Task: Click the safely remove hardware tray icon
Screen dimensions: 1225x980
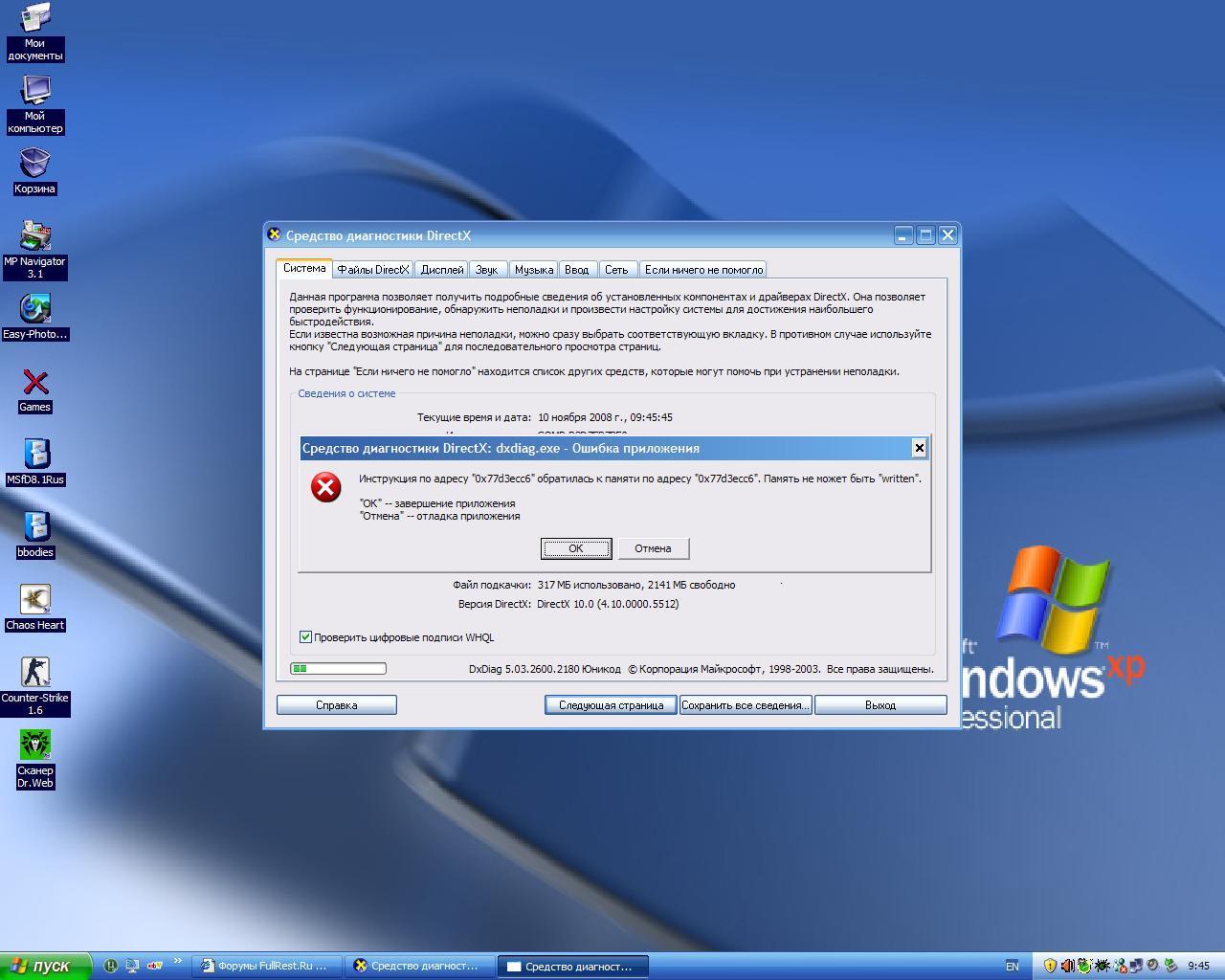Action: point(1170,966)
